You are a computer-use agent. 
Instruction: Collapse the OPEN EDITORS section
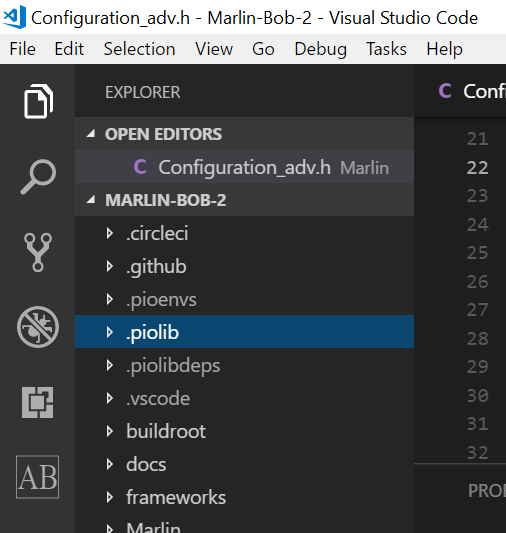(90, 134)
